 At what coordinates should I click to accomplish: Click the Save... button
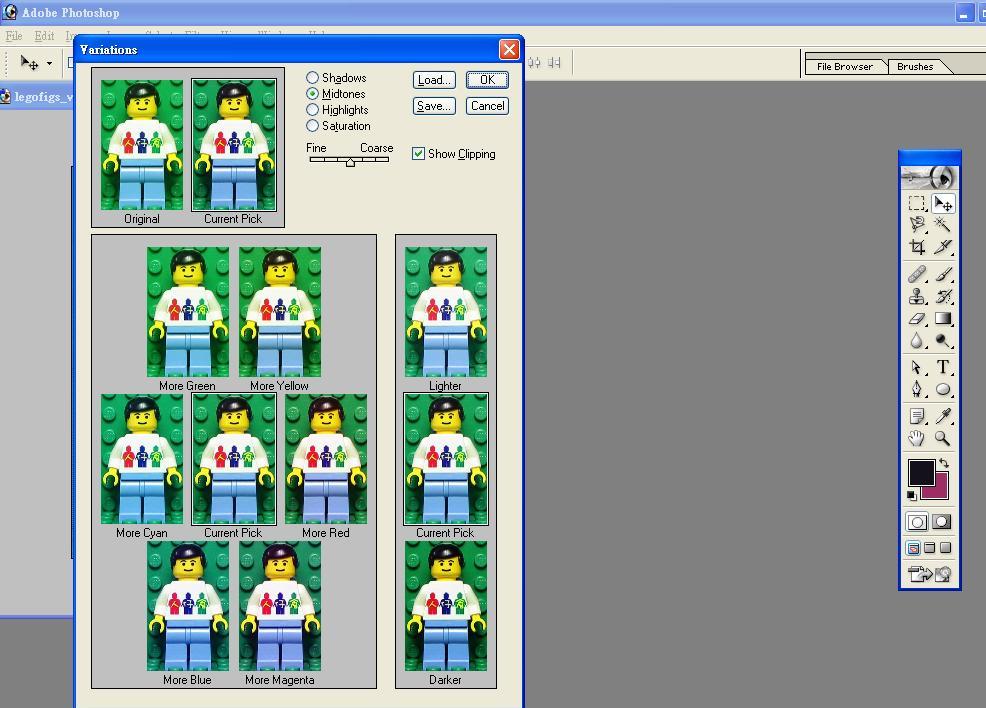tap(434, 106)
